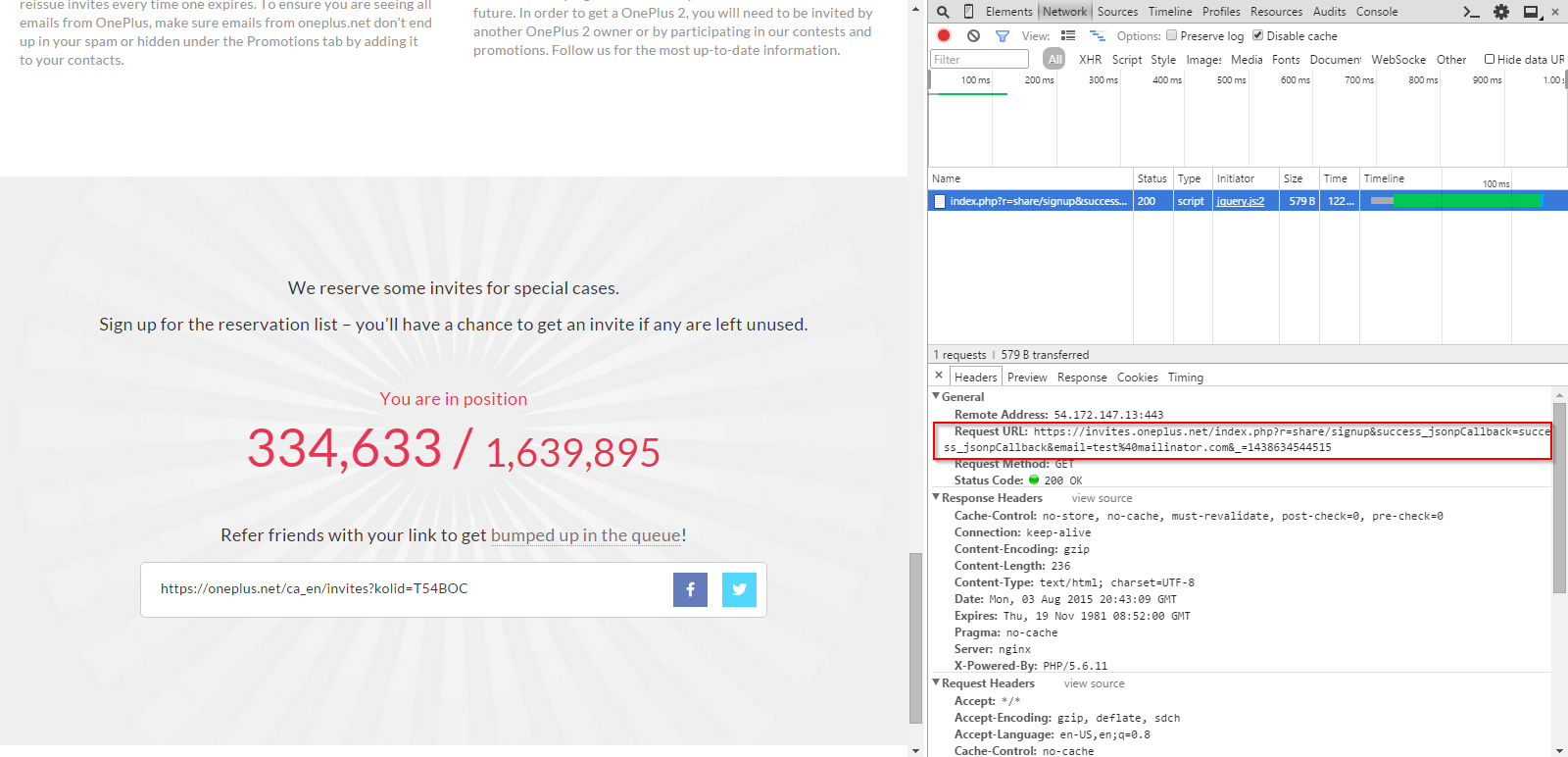The height and width of the screenshot is (757, 1568).
Task: Sort requests by Size column
Action: 1298,178
